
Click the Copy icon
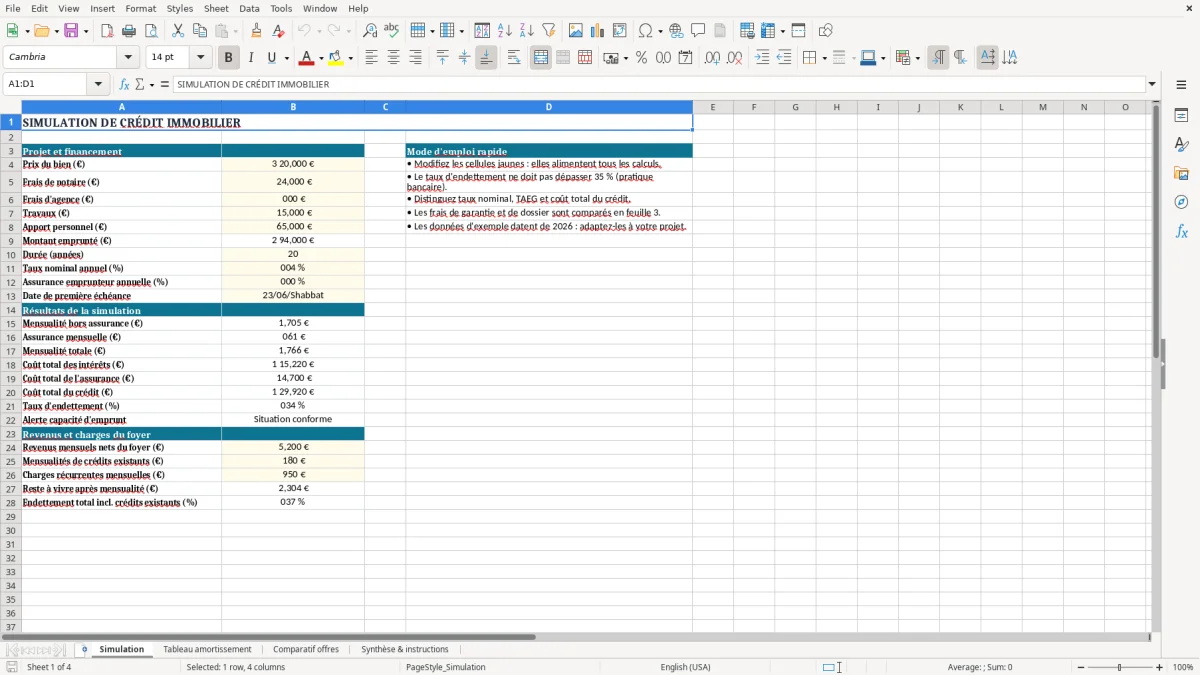click(x=199, y=31)
